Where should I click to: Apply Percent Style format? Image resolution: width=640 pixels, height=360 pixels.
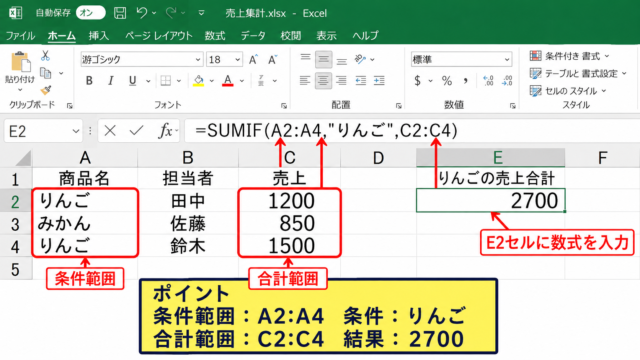click(x=447, y=81)
